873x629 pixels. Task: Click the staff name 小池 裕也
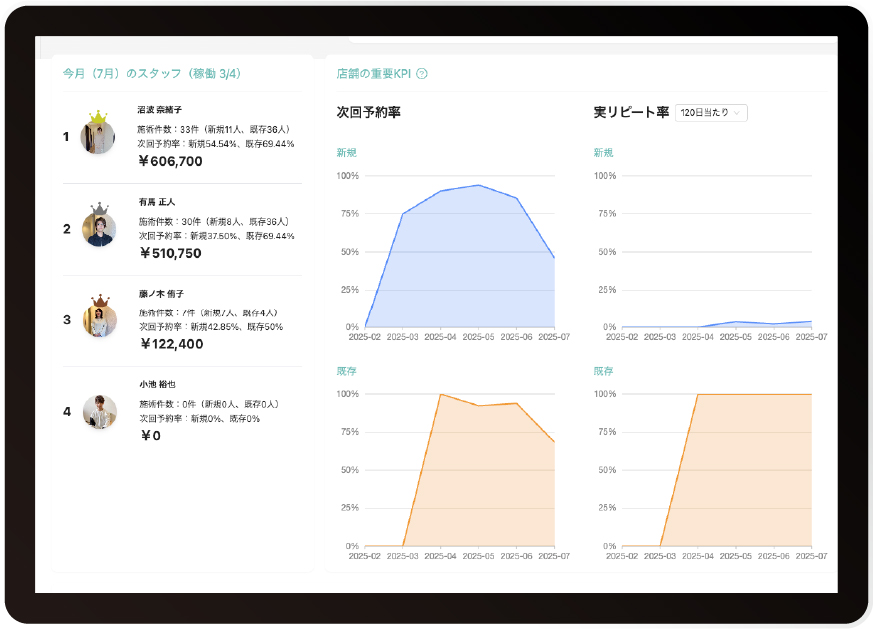[x=157, y=384]
